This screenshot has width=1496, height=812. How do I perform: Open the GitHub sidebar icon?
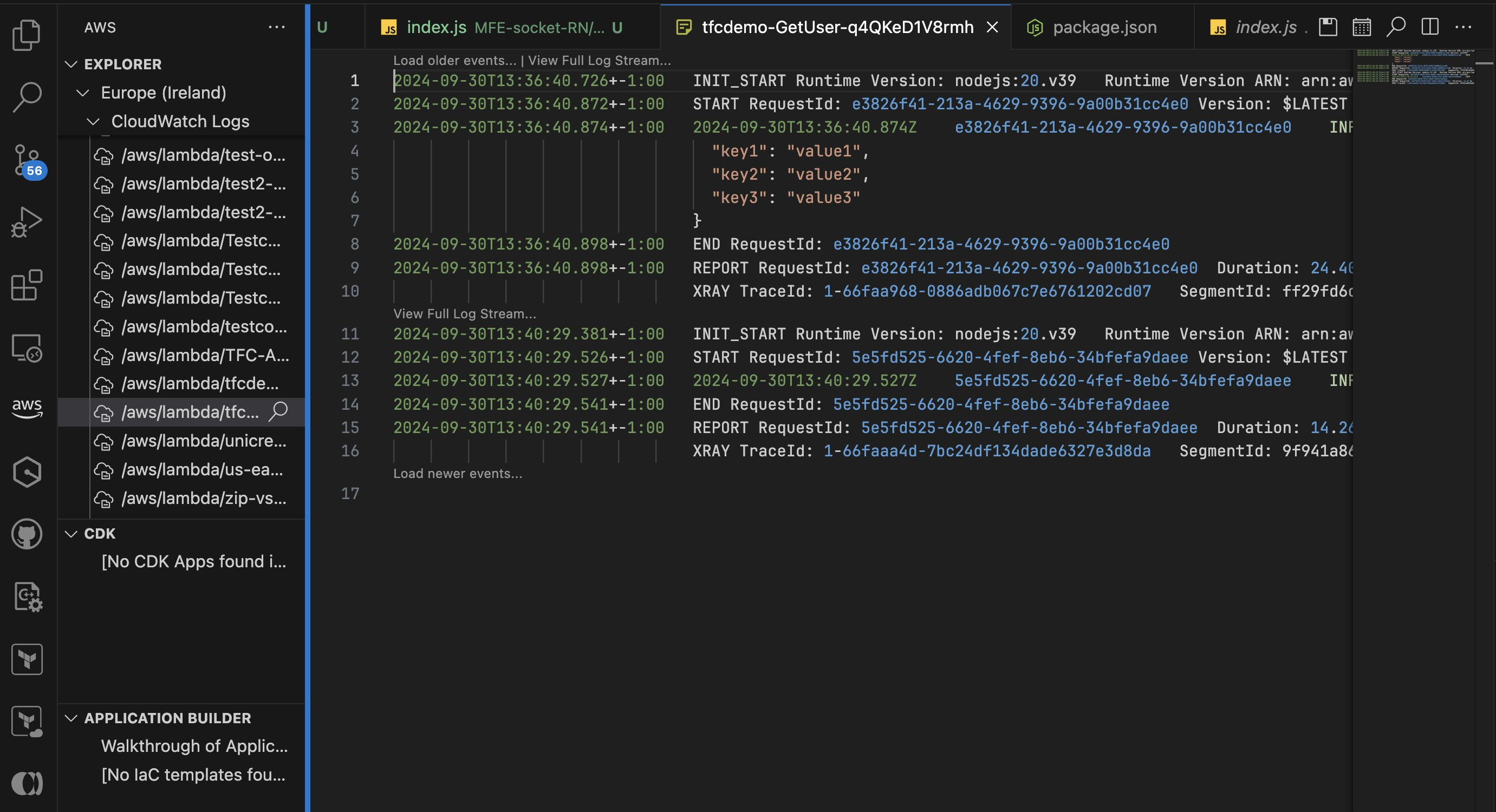27,534
